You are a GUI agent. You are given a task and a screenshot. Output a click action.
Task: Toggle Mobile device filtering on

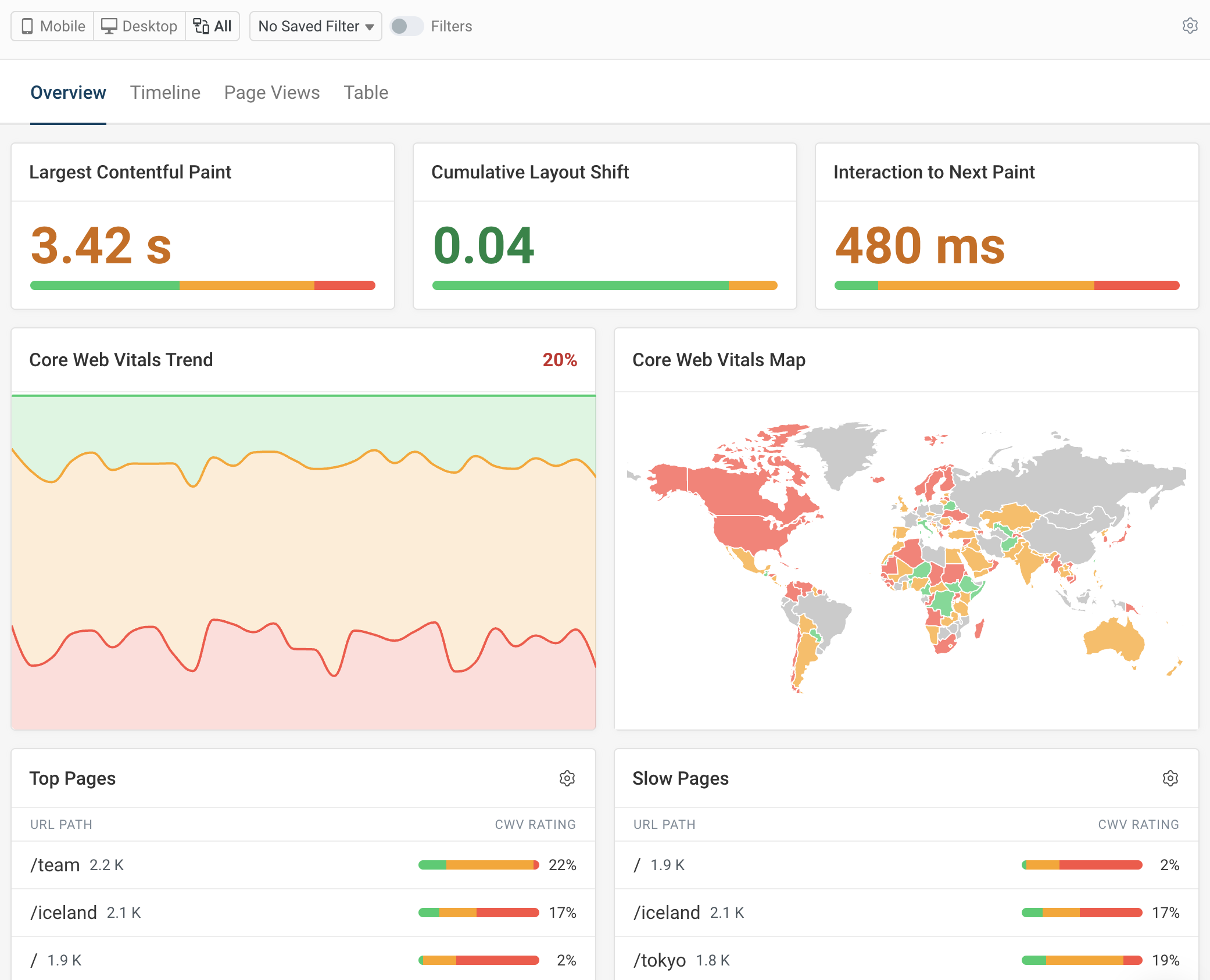coord(52,26)
